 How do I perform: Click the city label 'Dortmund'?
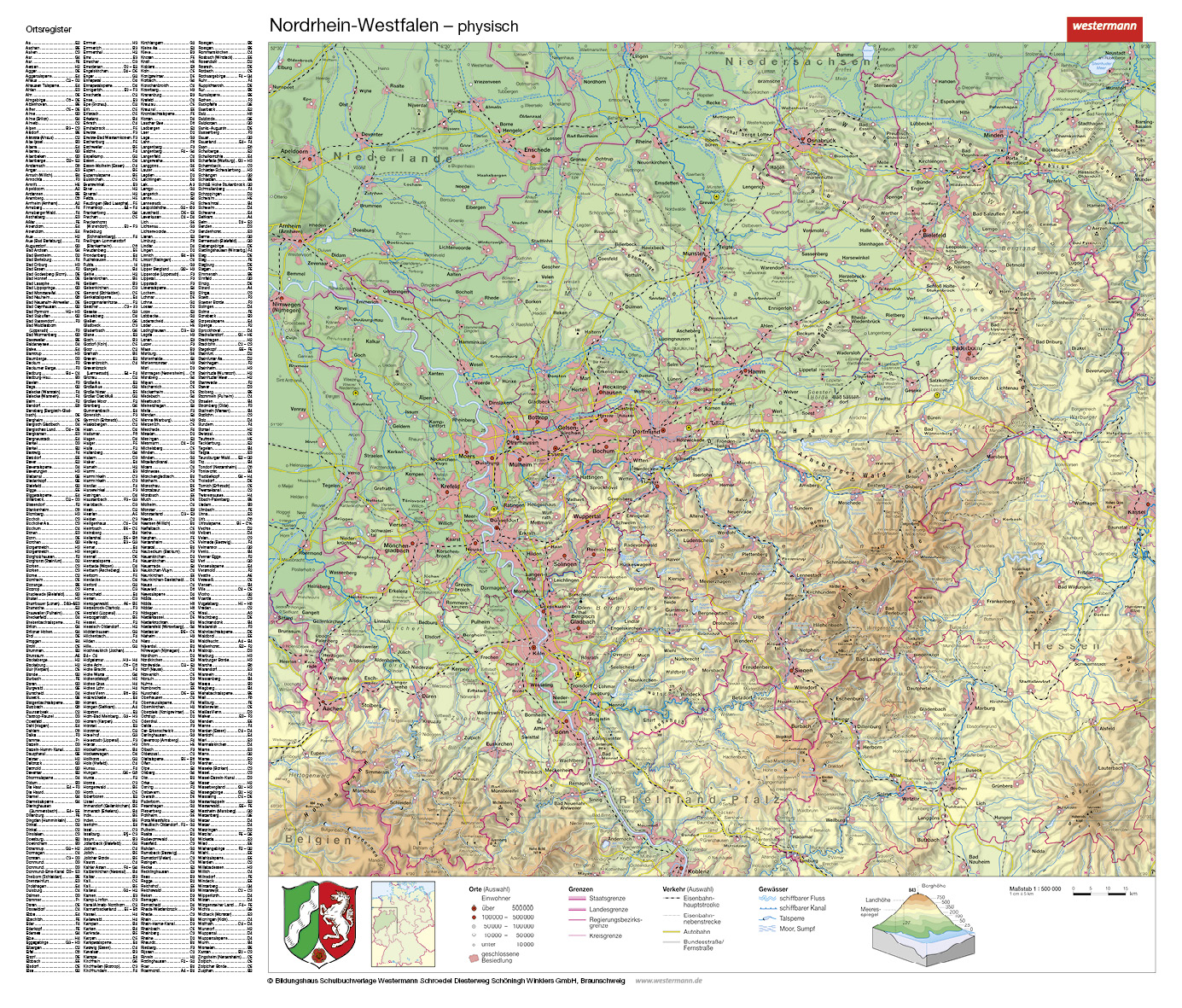coord(646,431)
